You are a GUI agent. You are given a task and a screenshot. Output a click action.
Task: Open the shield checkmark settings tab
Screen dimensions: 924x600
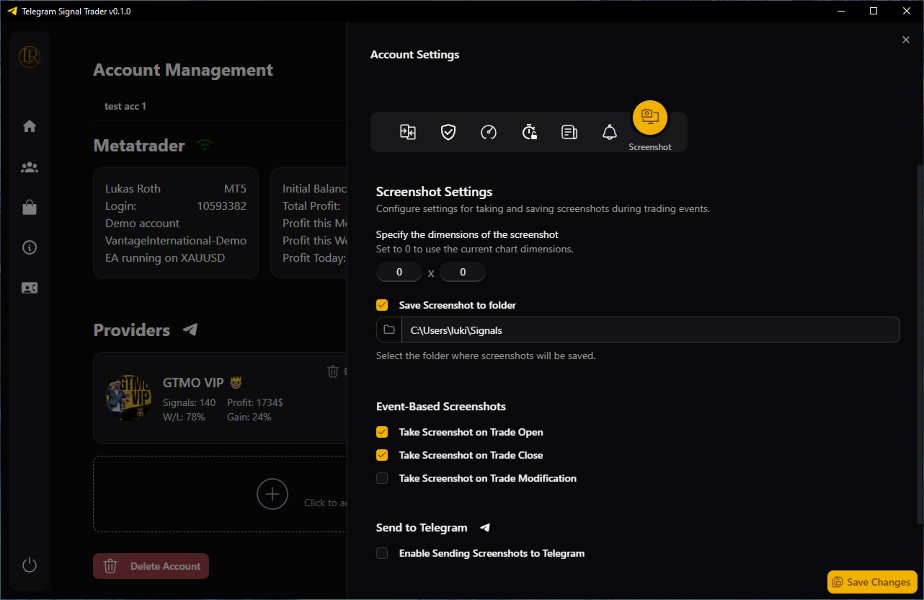(x=448, y=132)
